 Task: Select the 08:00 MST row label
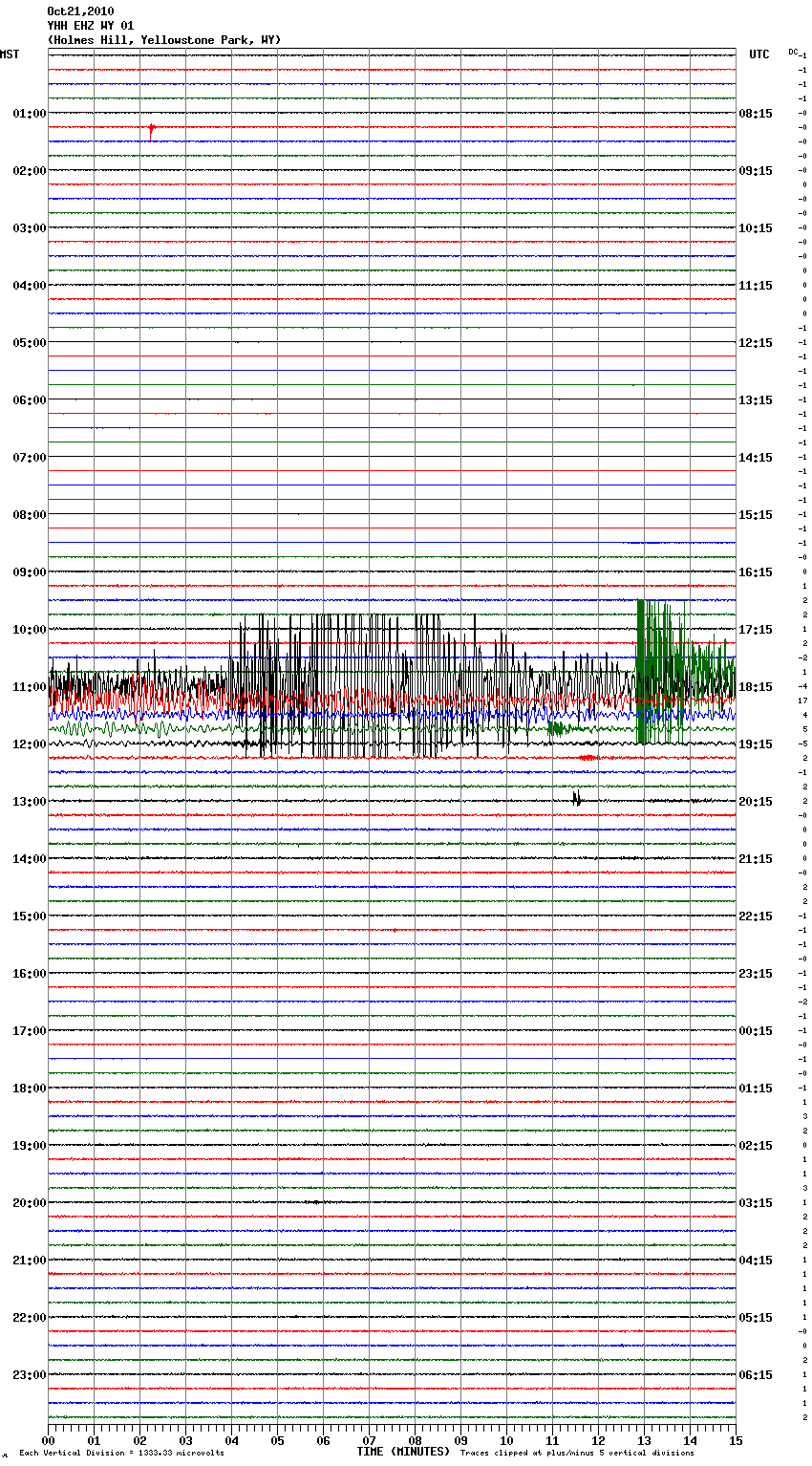(x=30, y=515)
